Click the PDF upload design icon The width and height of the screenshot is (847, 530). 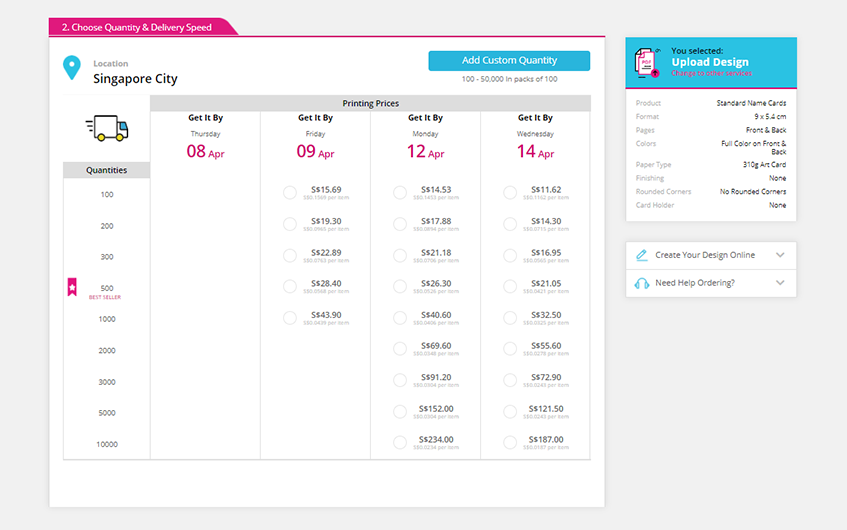click(646, 62)
